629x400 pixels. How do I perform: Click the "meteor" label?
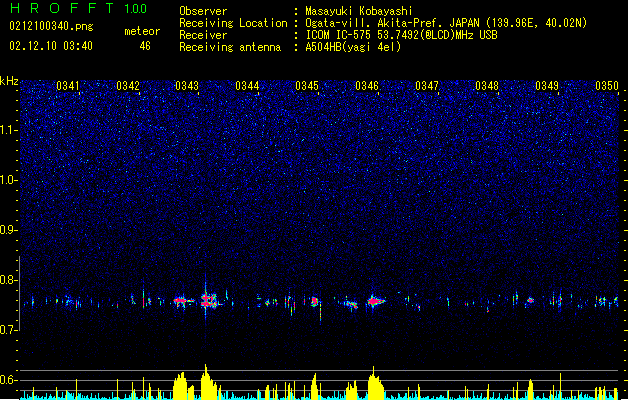(x=142, y=31)
